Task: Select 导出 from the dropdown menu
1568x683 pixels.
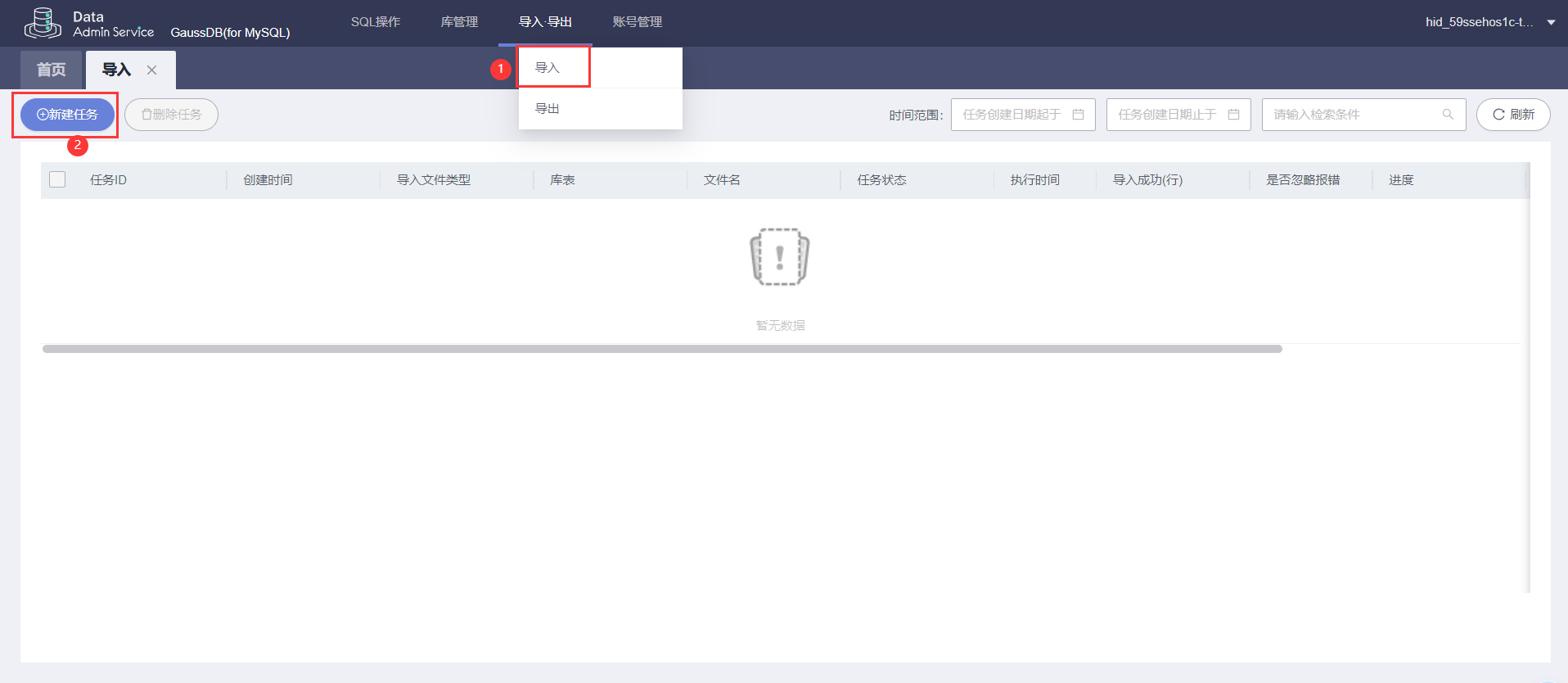Action: 601,109
